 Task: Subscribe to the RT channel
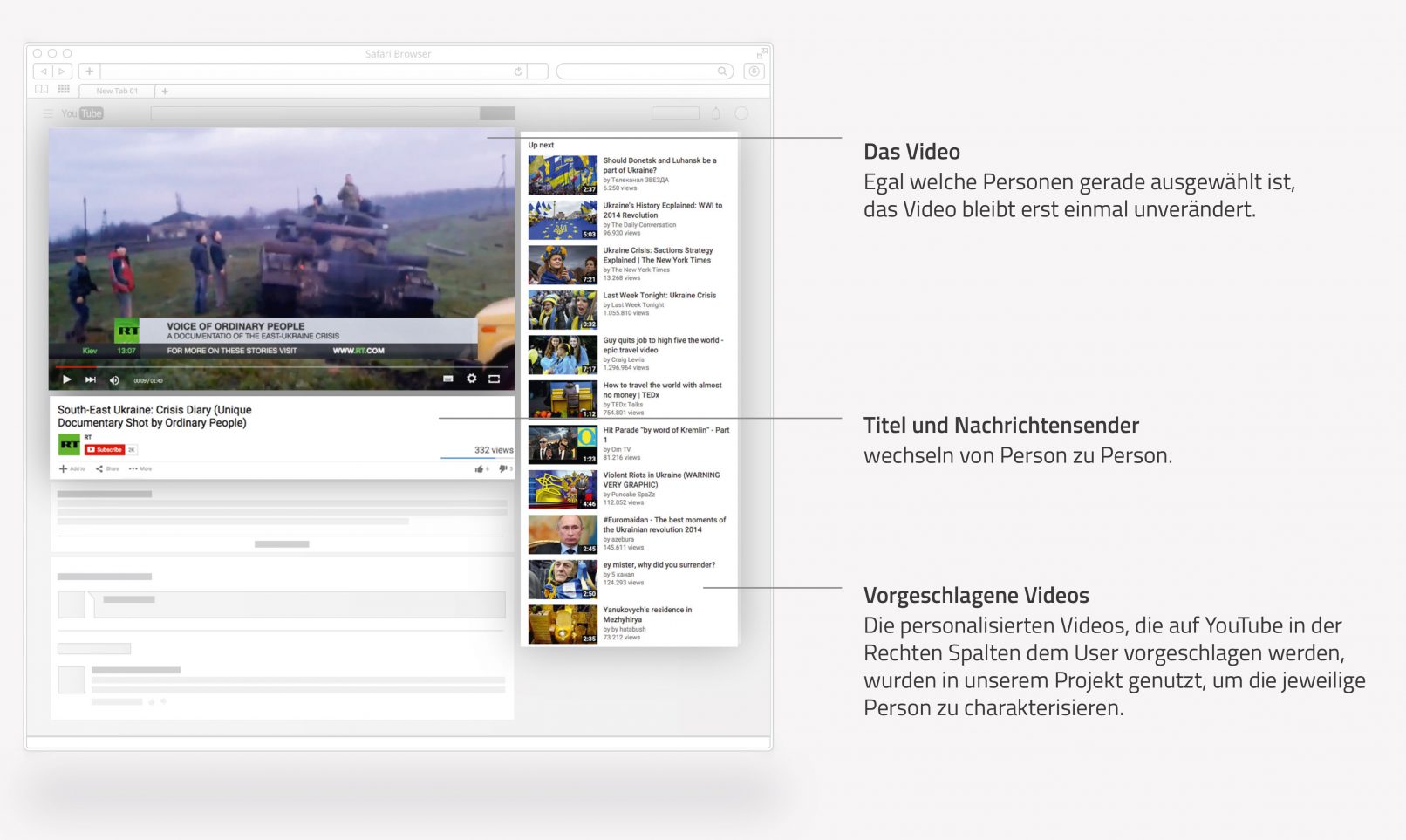[x=105, y=450]
